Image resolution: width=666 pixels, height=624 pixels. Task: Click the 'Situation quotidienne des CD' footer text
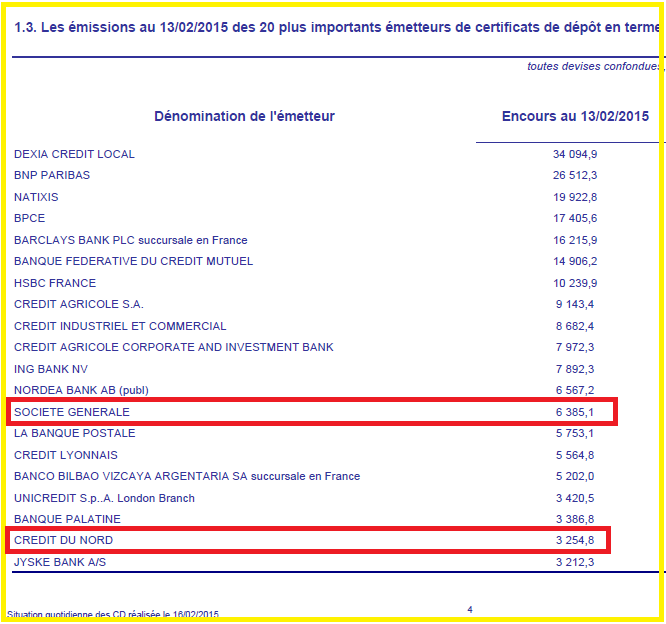pos(113,614)
